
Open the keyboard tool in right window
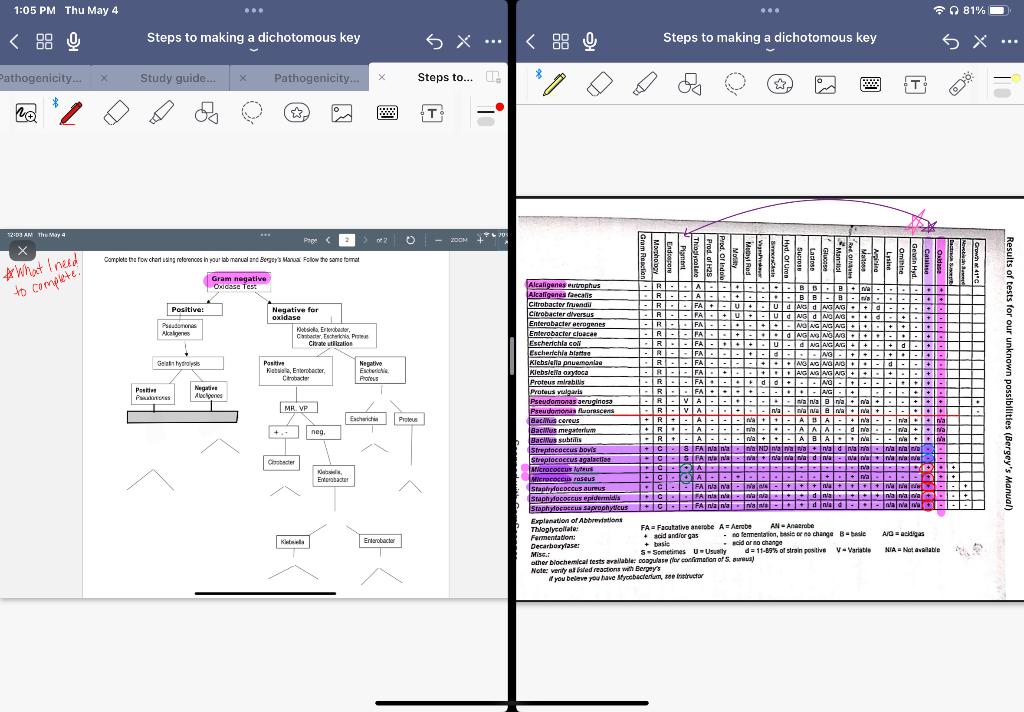[x=871, y=84]
